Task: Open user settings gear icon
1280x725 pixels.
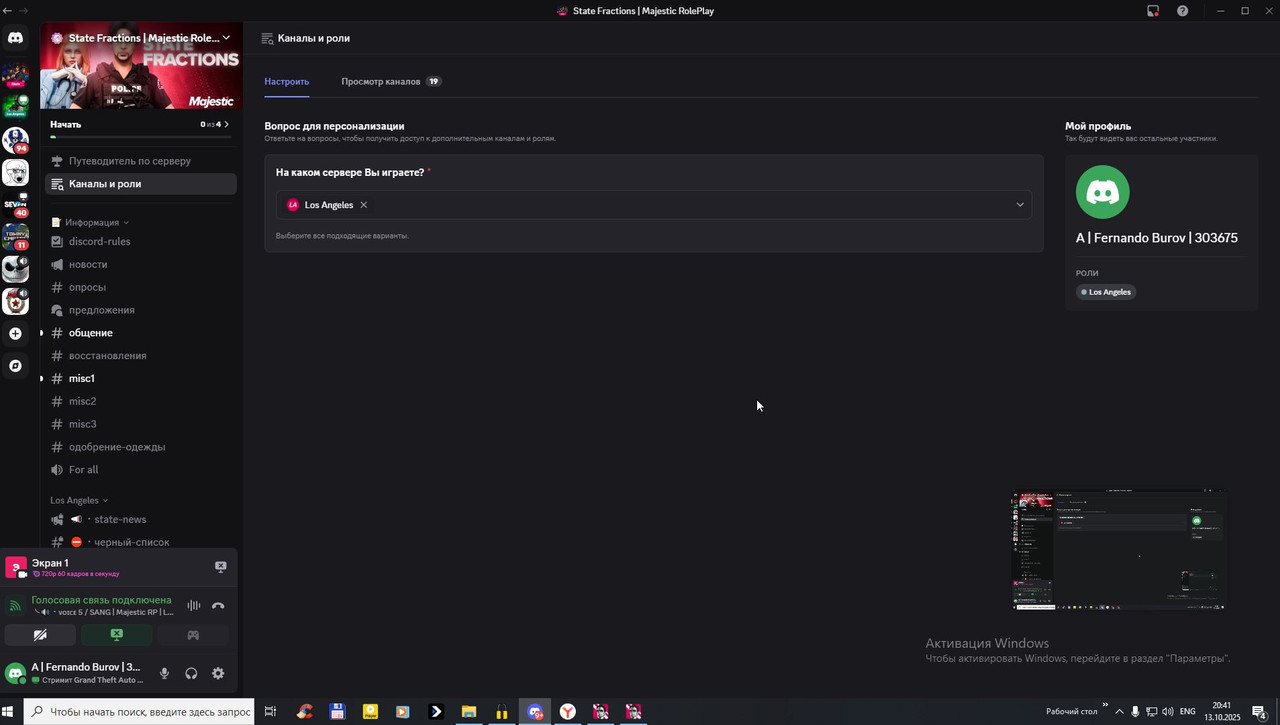Action: tap(218, 673)
